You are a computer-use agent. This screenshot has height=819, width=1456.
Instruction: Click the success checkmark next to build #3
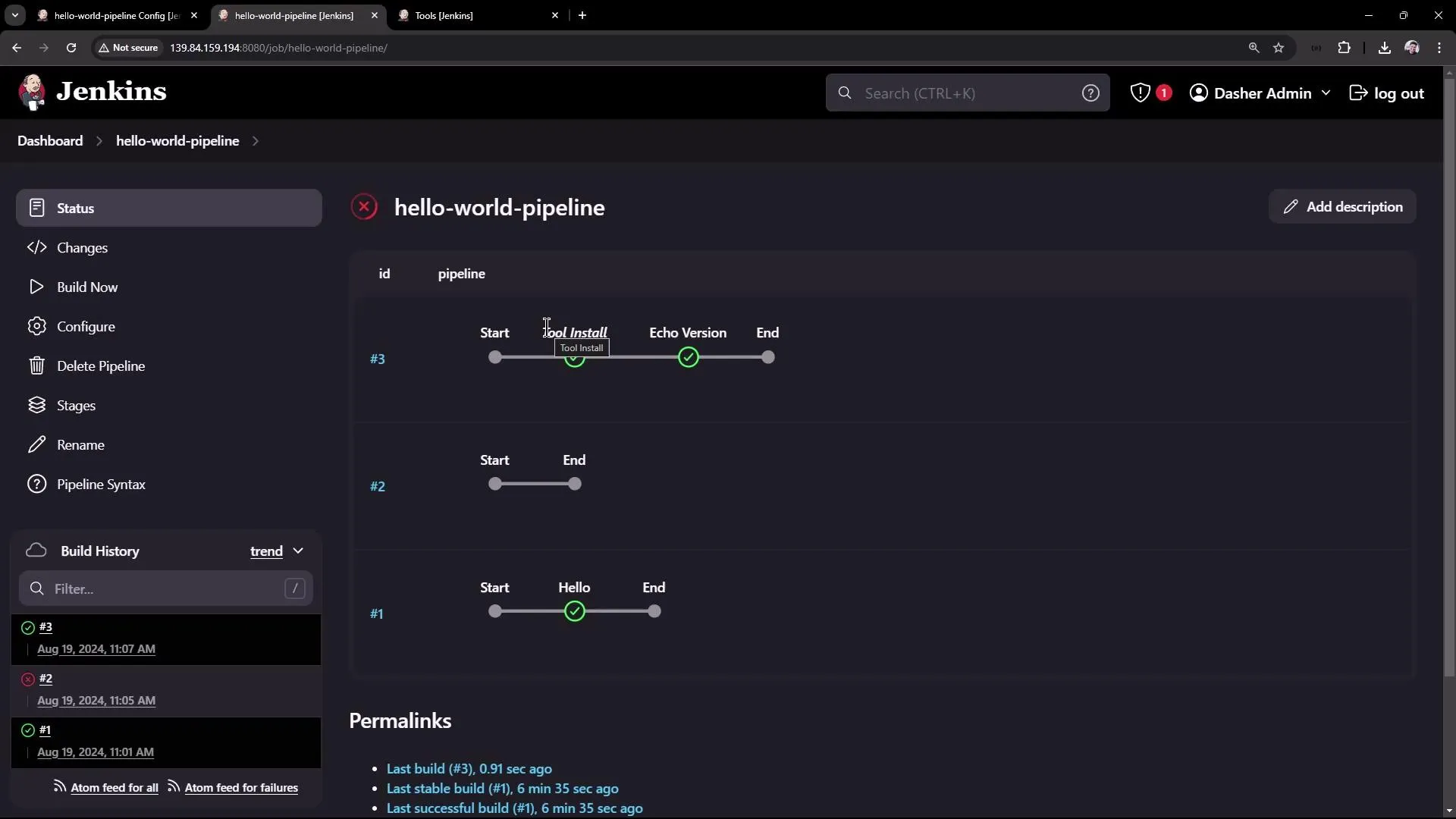(x=27, y=627)
